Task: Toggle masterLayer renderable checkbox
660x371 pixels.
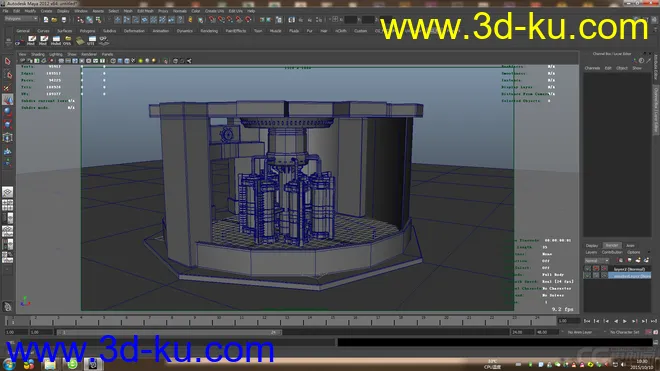Action: pos(588,275)
